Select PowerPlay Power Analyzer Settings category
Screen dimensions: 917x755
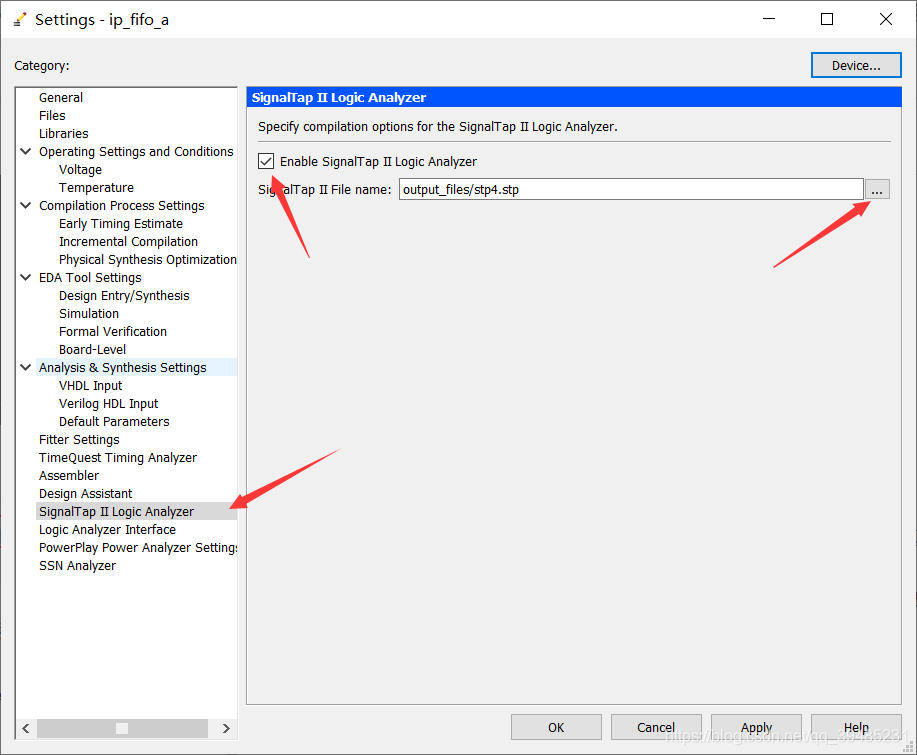pyautogui.click(x=138, y=548)
